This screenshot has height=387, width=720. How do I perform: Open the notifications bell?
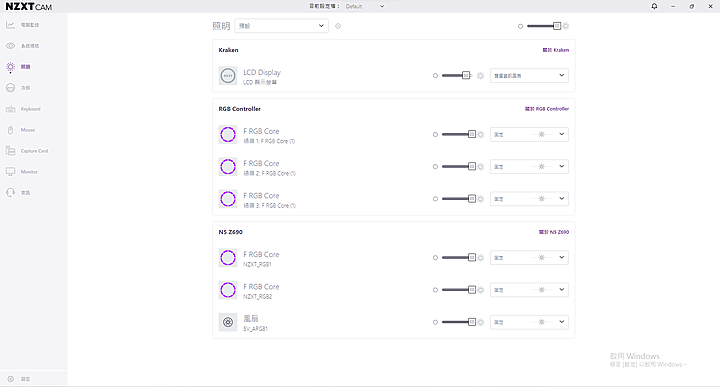coord(654,6)
